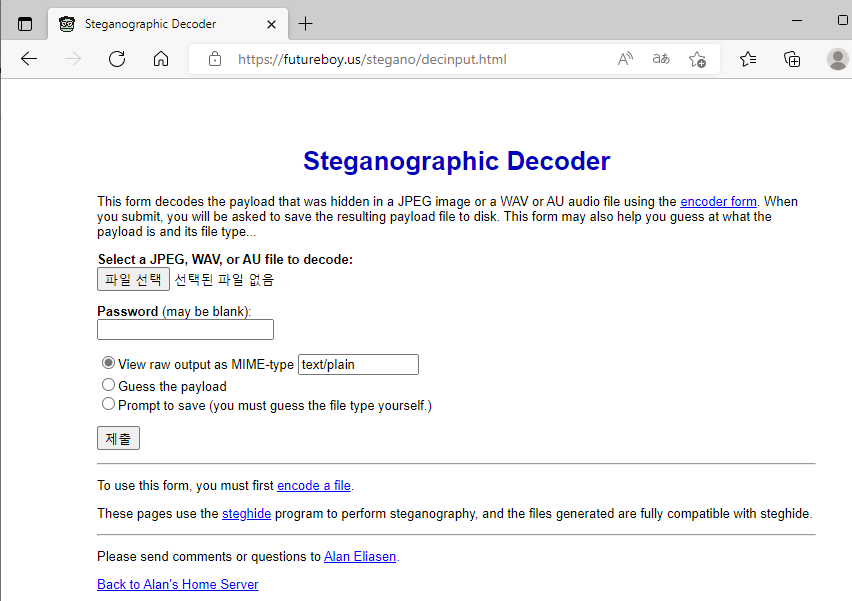Open the tab actions menu icon

click(25, 24)
